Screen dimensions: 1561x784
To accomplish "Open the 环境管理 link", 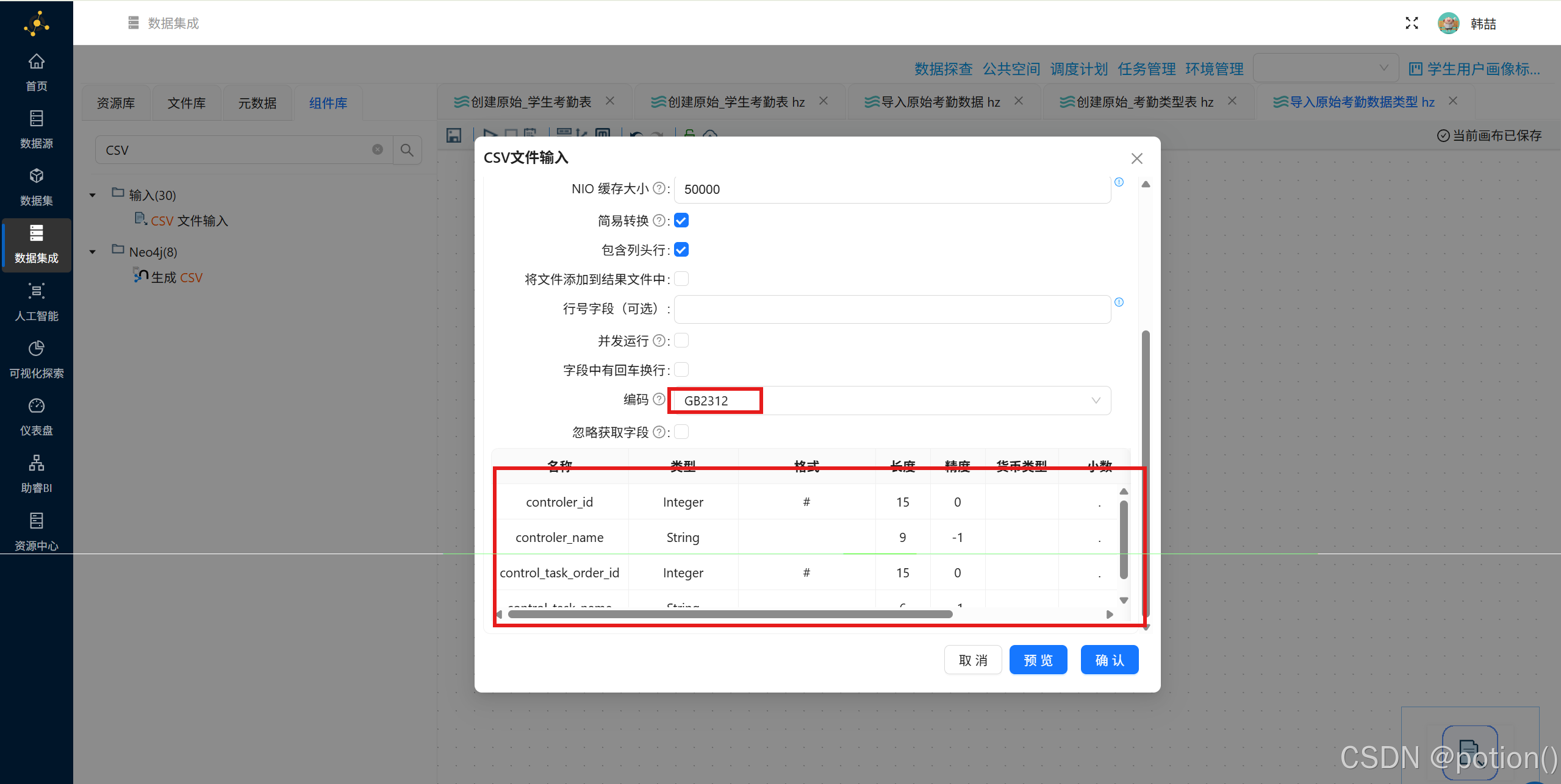I will (x=1214, y=68).
